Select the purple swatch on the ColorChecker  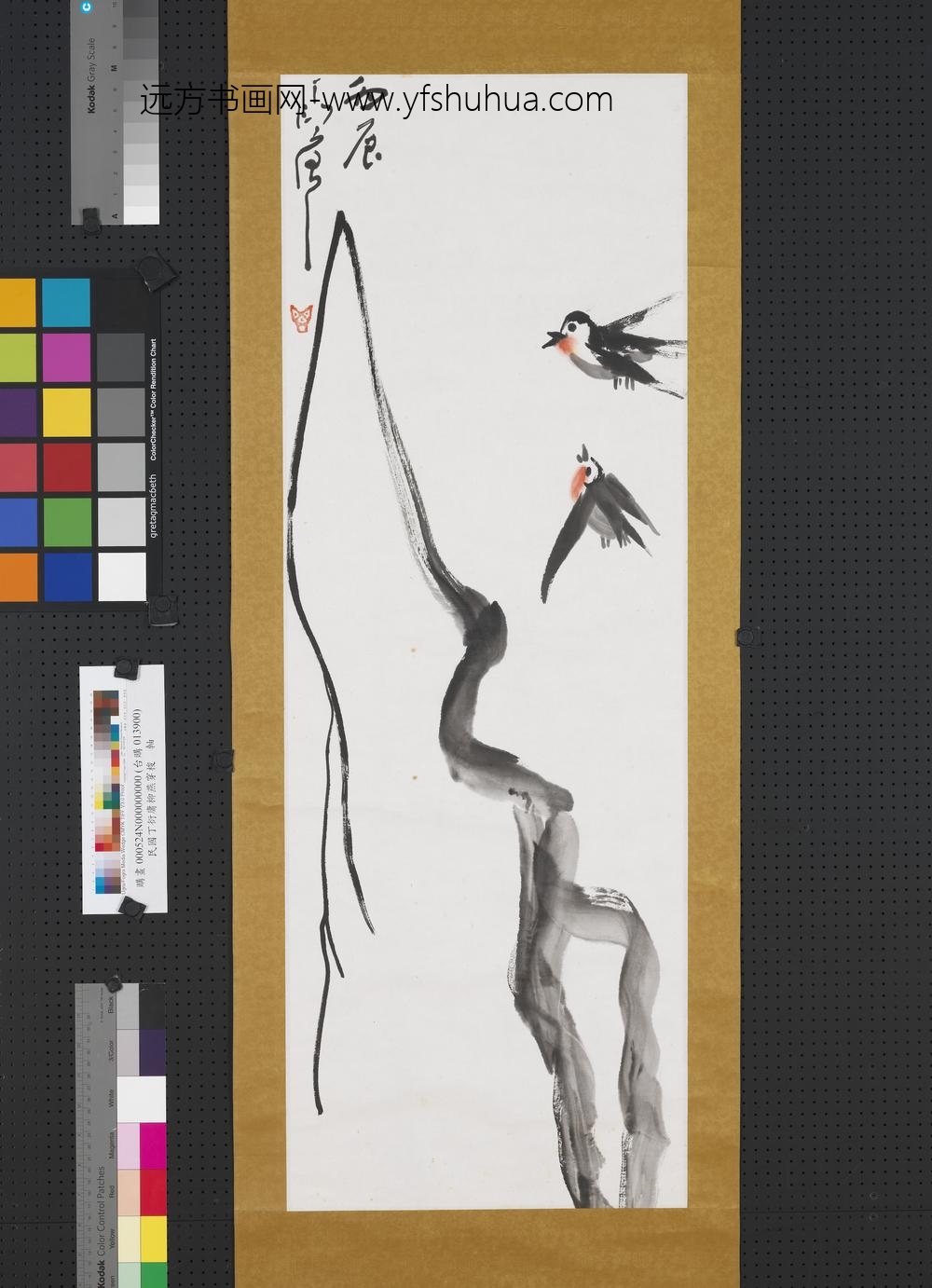tap(17, 412)
